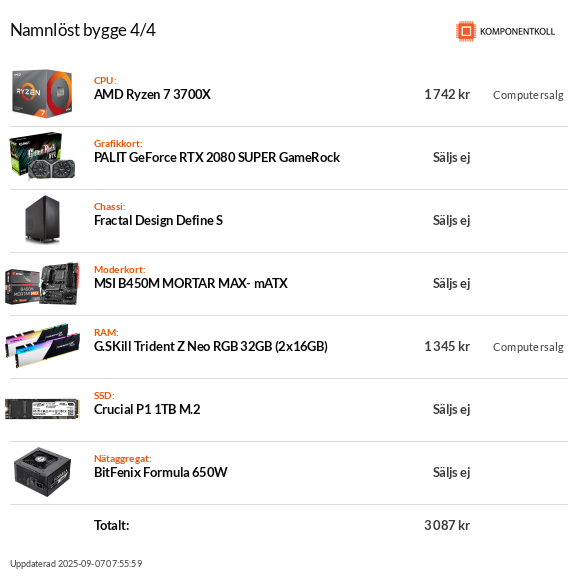Select the Fractal Design case picture
This screenshot has width=577, height=577.
[x=42, y=219]
